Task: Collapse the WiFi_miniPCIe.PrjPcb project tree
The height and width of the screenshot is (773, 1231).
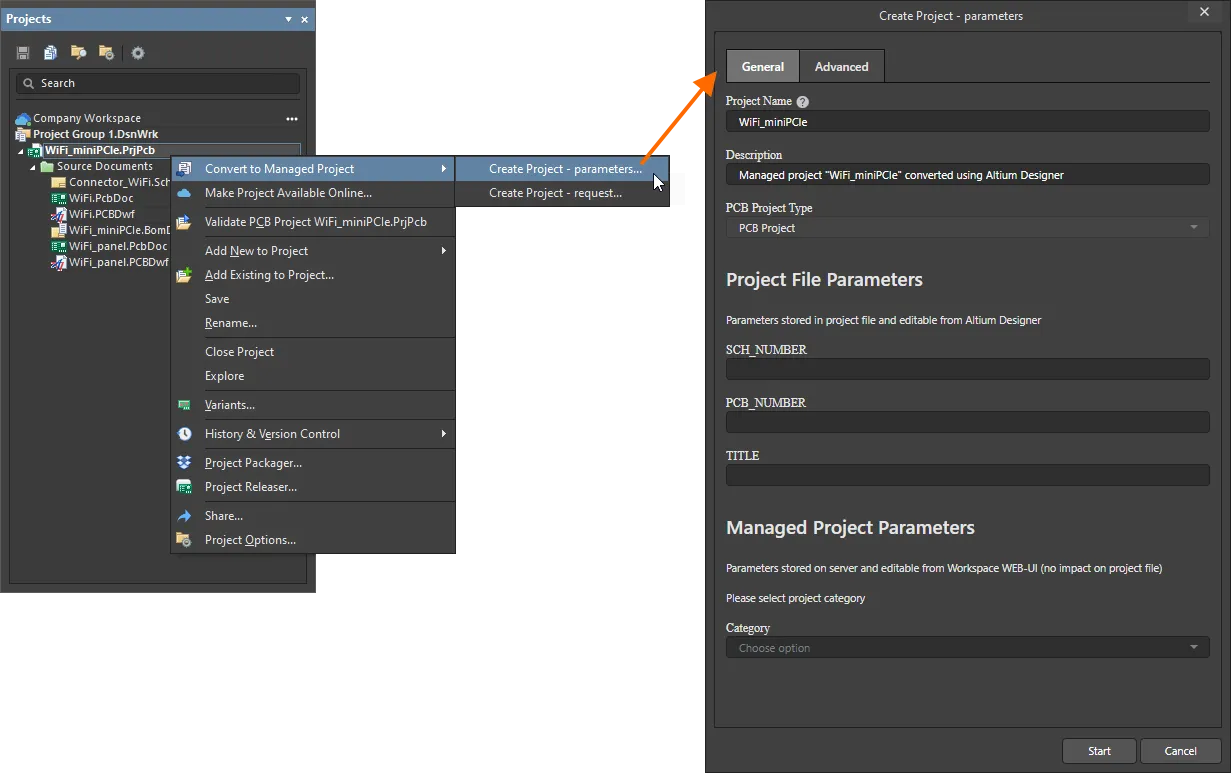Action: (21, 151)
